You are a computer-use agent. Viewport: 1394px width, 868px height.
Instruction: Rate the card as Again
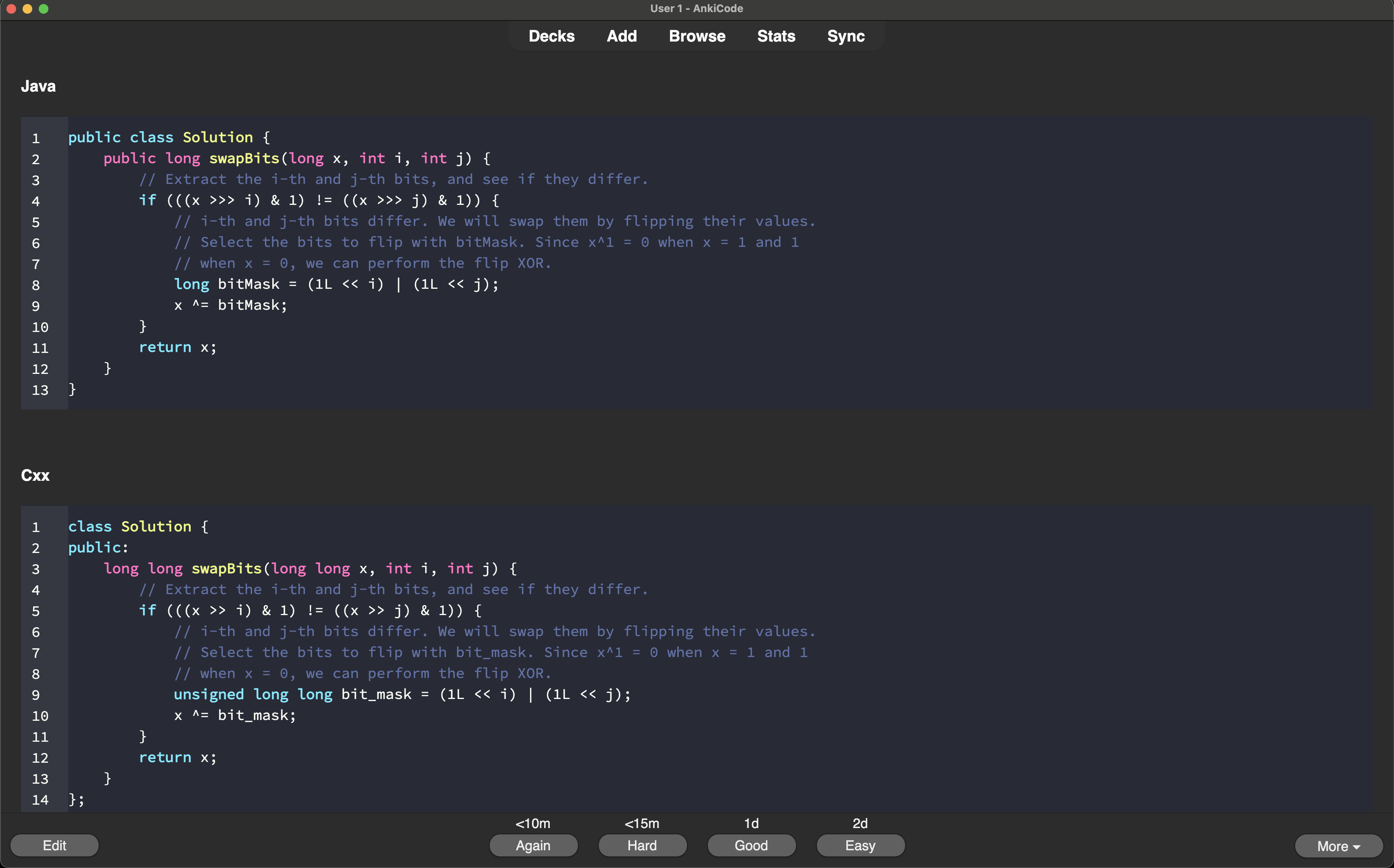pyautogui.click(x=533, y=845)
